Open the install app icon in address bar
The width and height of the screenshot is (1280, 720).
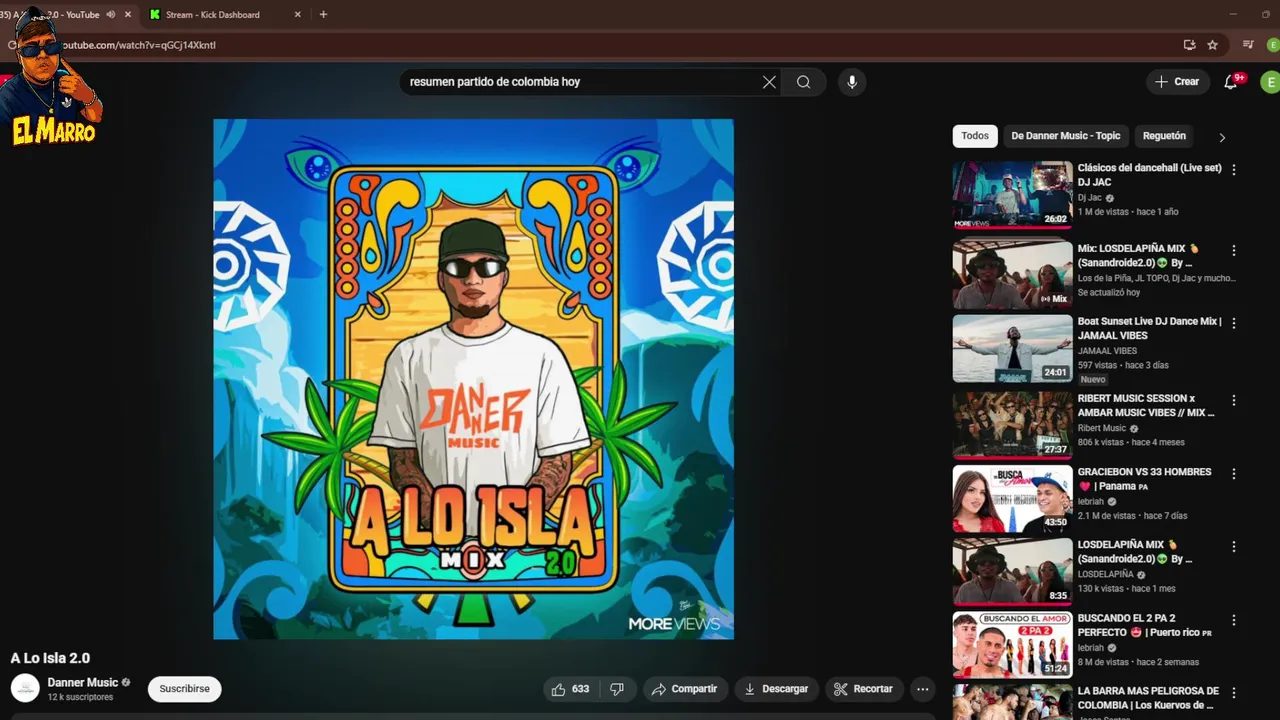1189,45
